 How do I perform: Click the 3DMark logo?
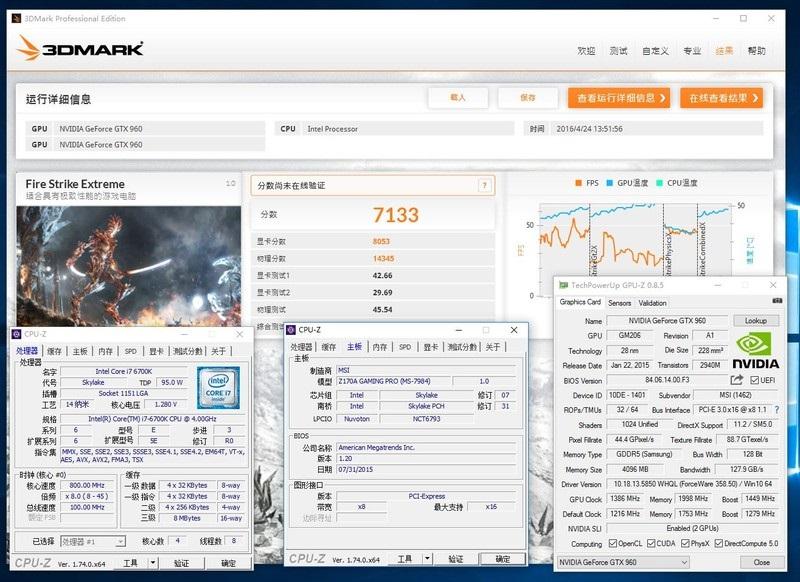(x=81, y=48)
